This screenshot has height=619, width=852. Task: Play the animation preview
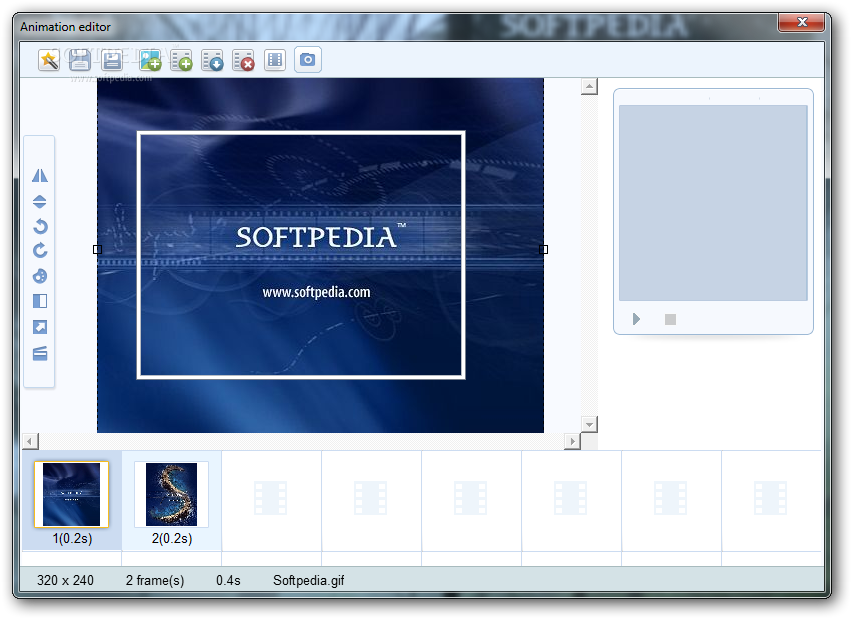636,319
